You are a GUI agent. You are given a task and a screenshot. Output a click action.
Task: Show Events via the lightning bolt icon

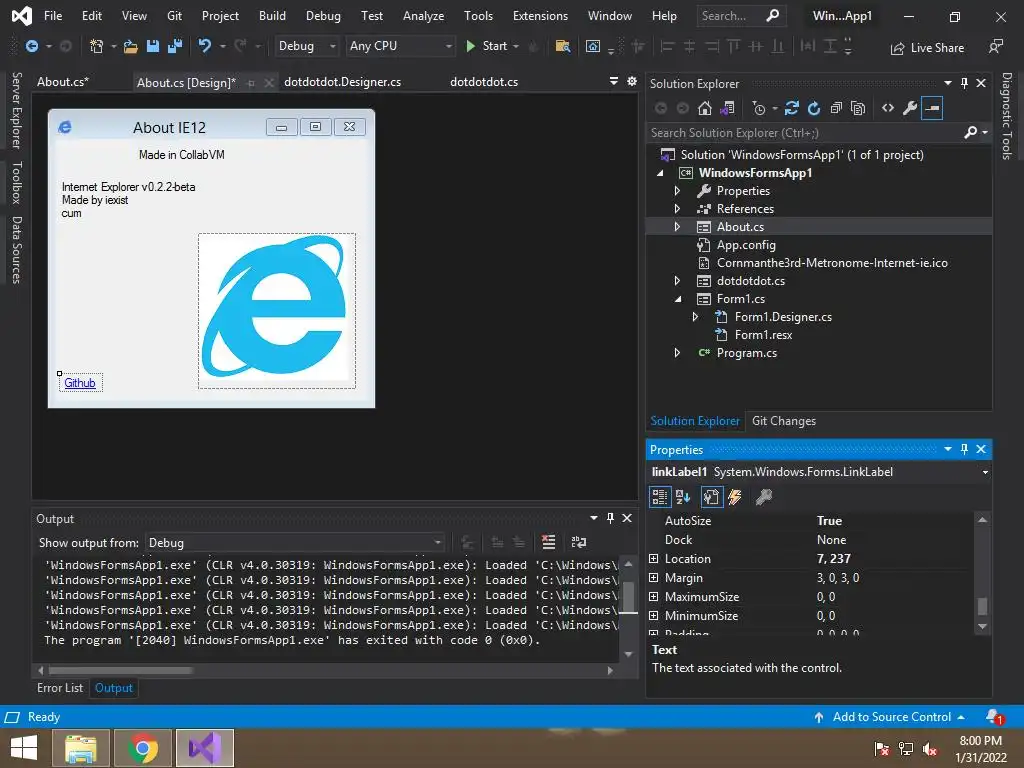point(735,497)
